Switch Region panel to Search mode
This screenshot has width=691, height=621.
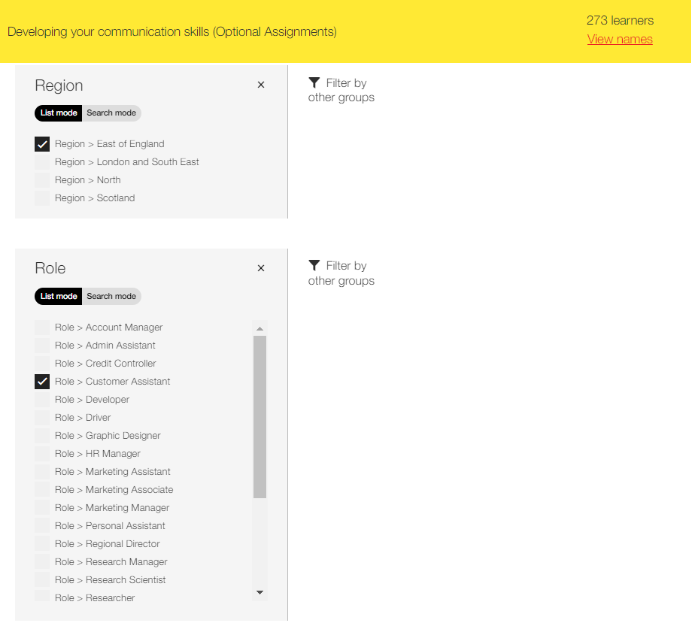tap(111, 113)
